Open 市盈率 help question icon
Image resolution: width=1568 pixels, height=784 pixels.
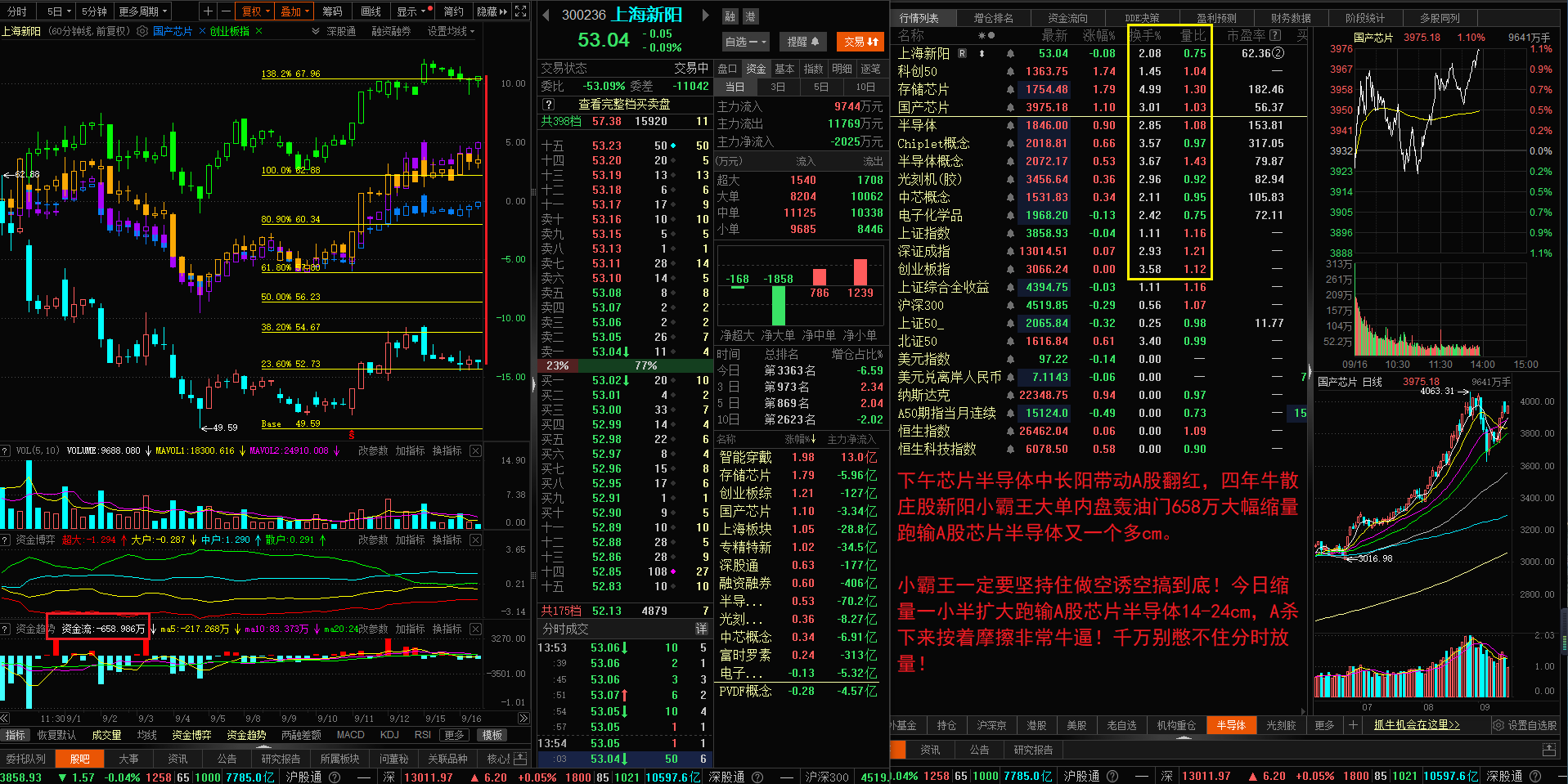click(1274, 35)
